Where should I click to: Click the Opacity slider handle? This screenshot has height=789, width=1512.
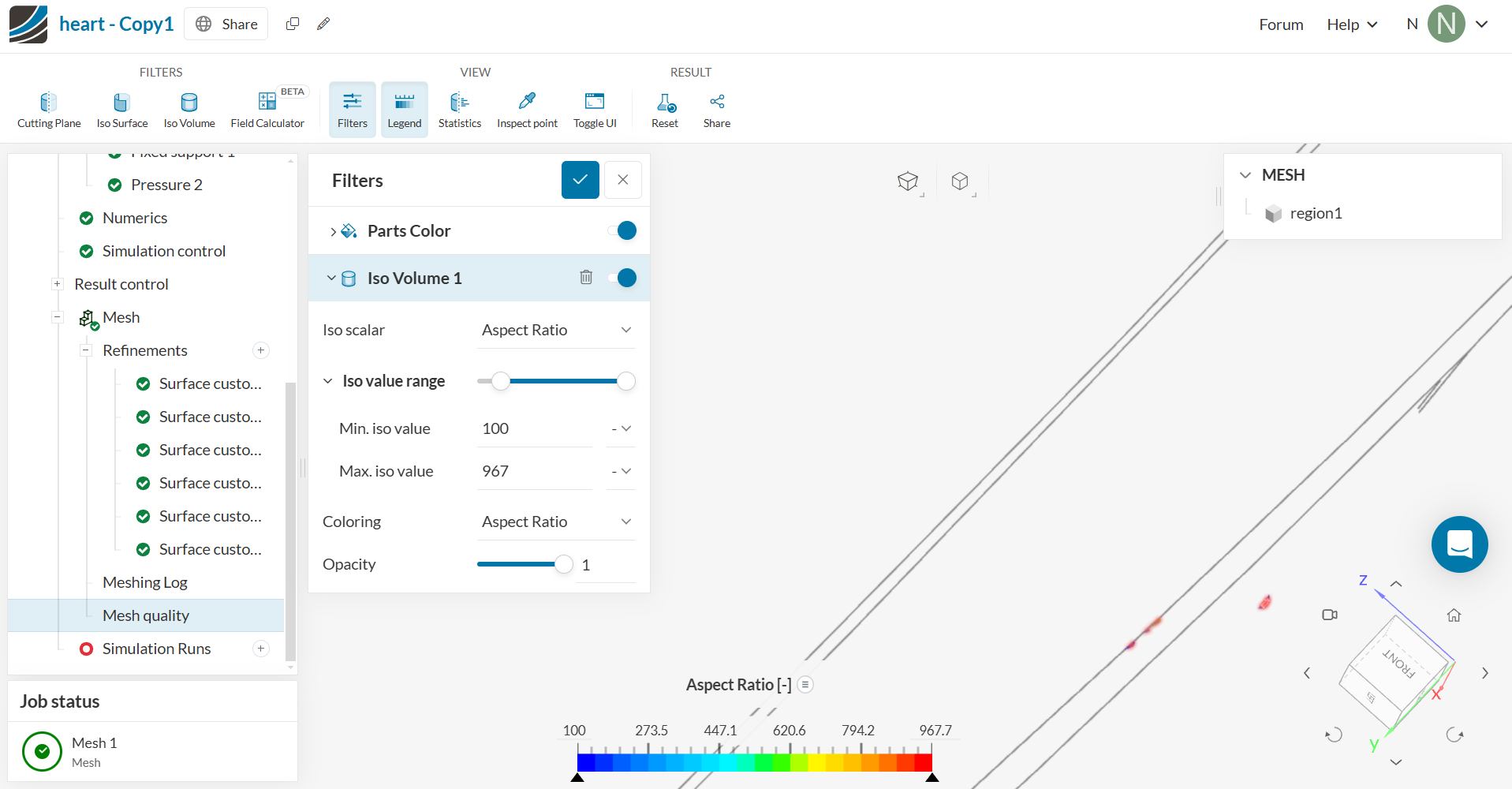click(x=564, y=564)
